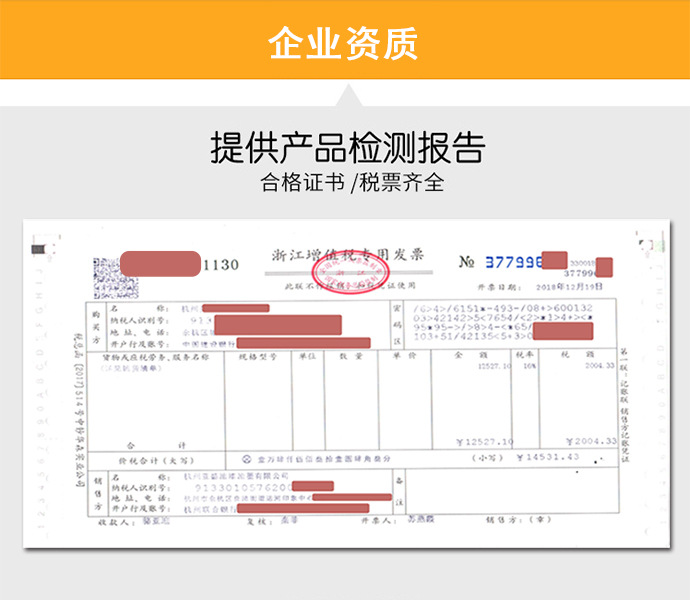This screenshot has width=690, height=600.
Task: Click the heading 提供产品检测报告
Action: click(345, 147)
